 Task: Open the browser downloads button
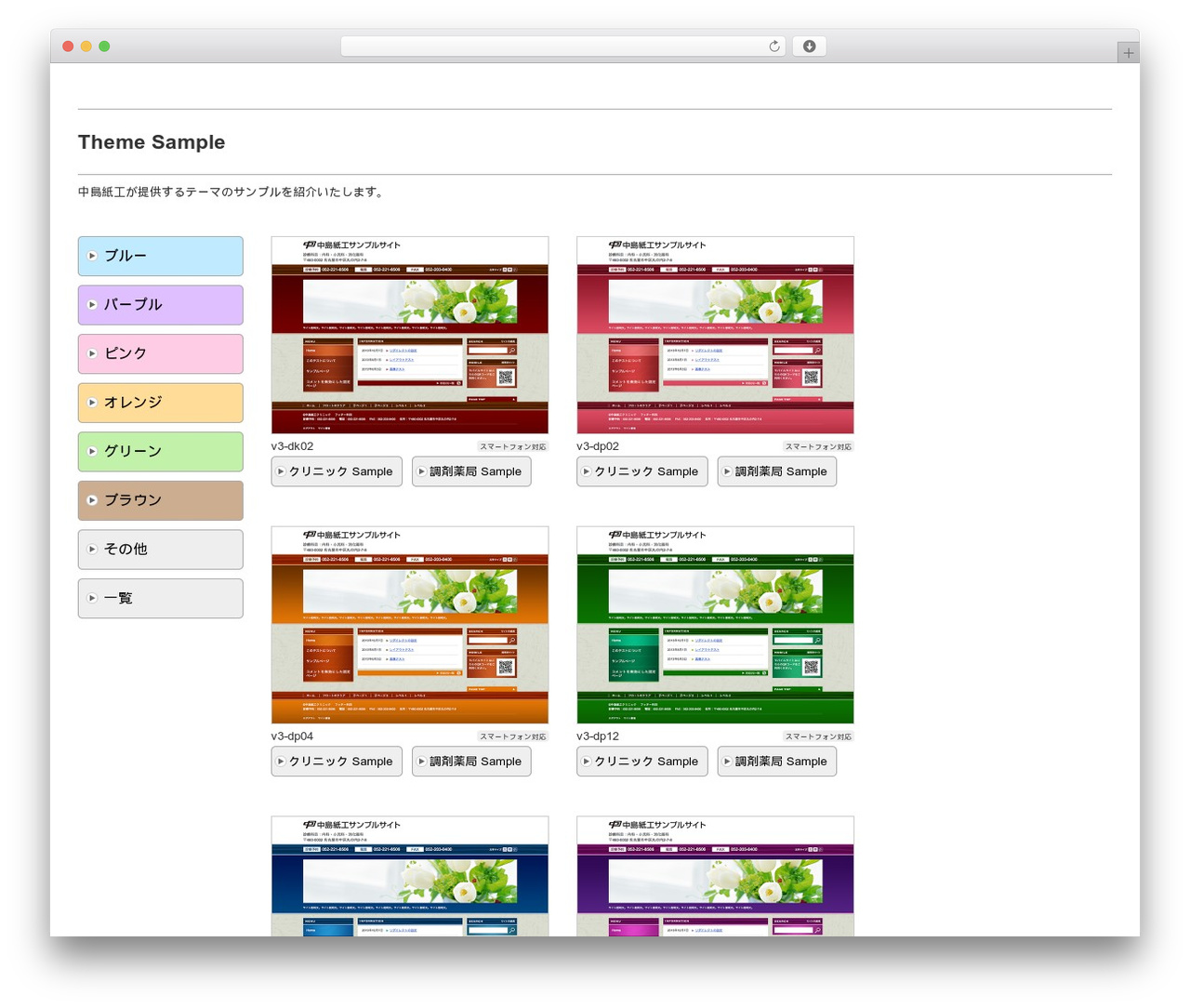(x=809, y=46)
